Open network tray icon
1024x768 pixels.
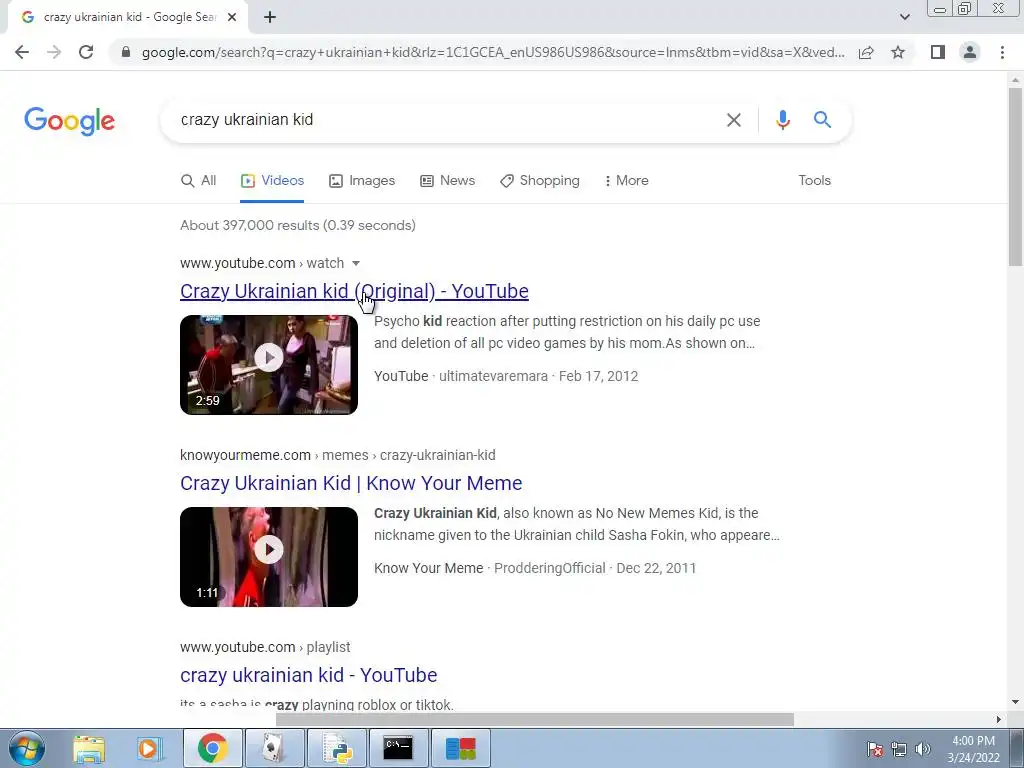click(899, 749)
